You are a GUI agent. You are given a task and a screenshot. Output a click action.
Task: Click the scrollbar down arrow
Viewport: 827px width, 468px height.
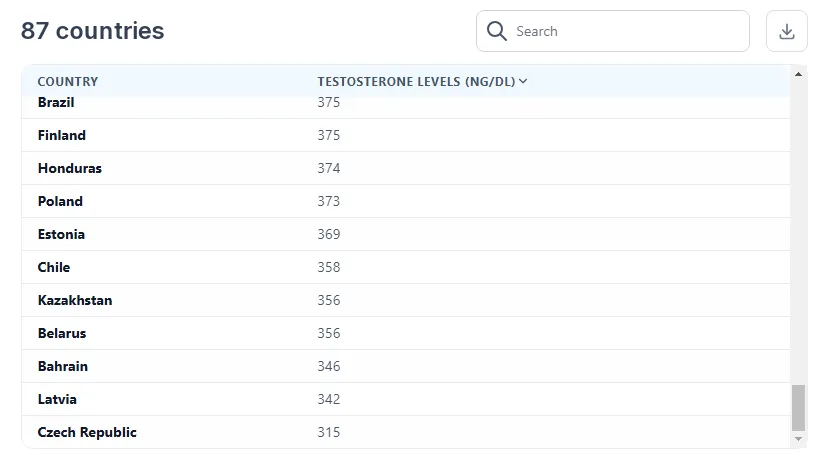pos(798,439)
